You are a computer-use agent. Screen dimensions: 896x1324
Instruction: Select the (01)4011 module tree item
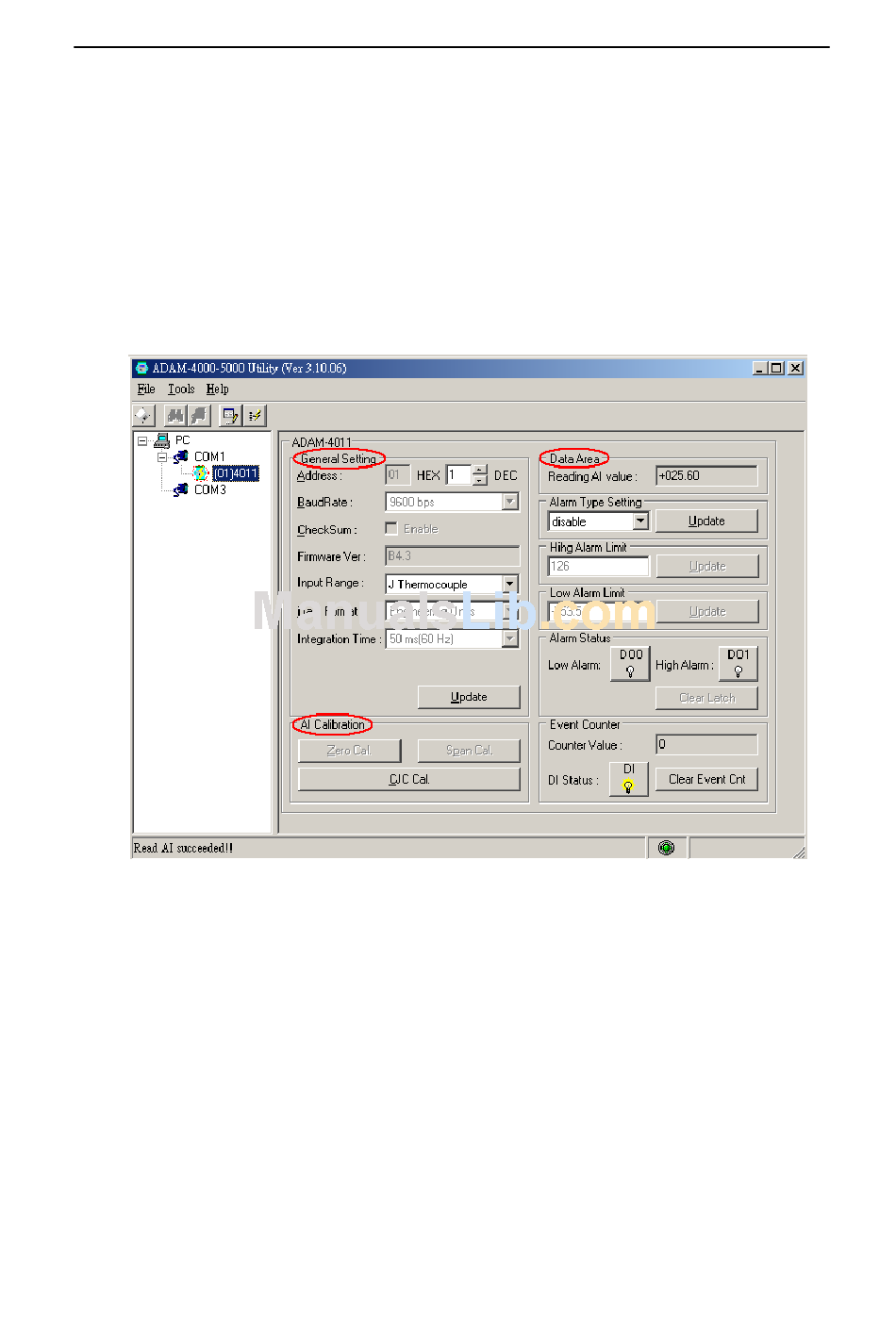236,473
